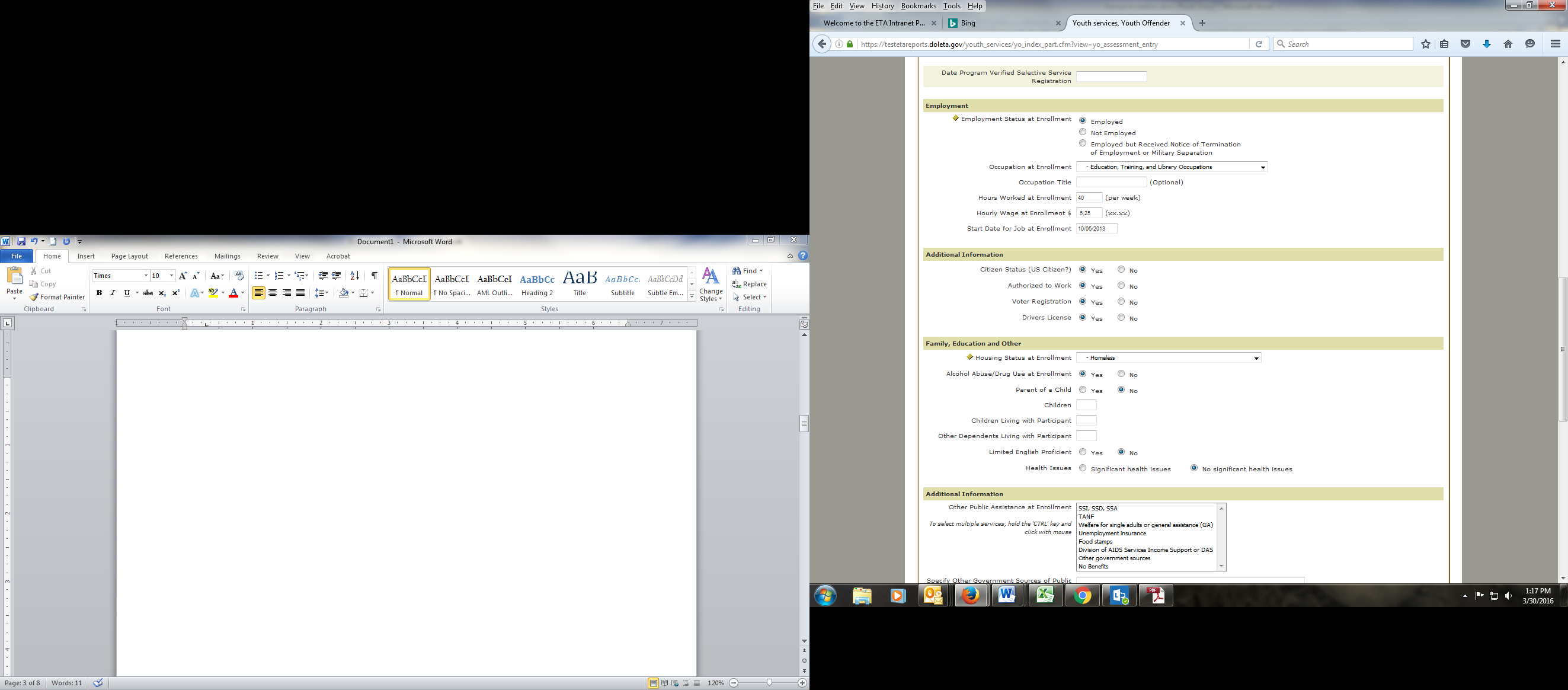This screenshot has width=1568, height=690.
Task: Open the font size dropdown
Action: (x=172, y=276)
